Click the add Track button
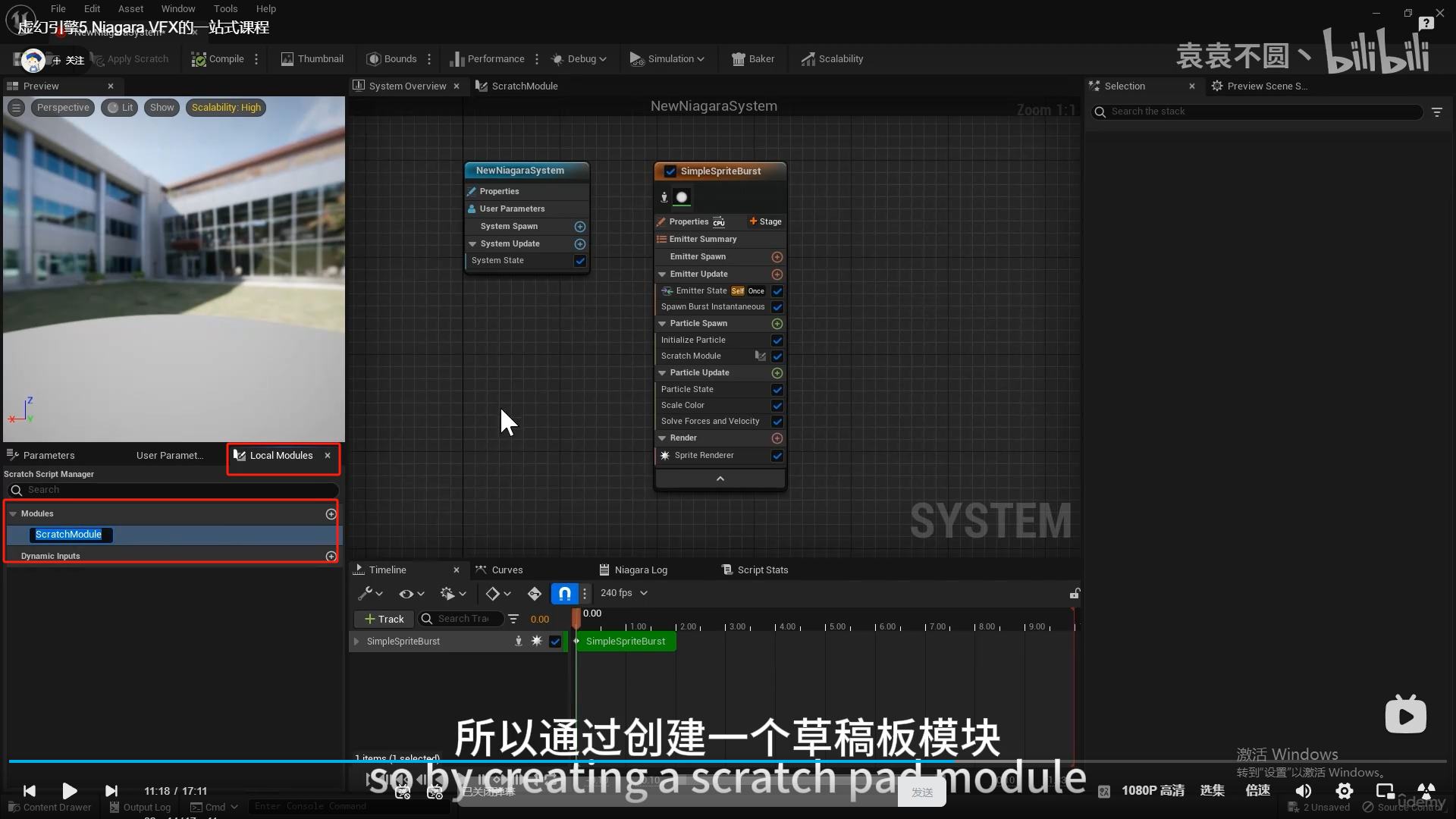Viewport: 1456px width, 819px height. click(x=384, y=620)
